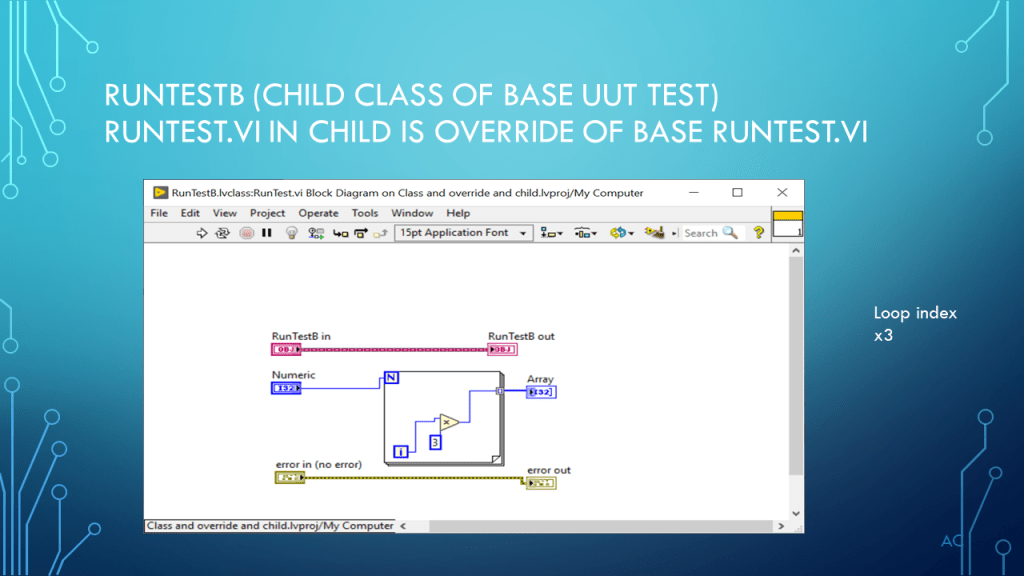Open the Operate menu
Screen dimensions: 1024x576
tap(318, 213)
